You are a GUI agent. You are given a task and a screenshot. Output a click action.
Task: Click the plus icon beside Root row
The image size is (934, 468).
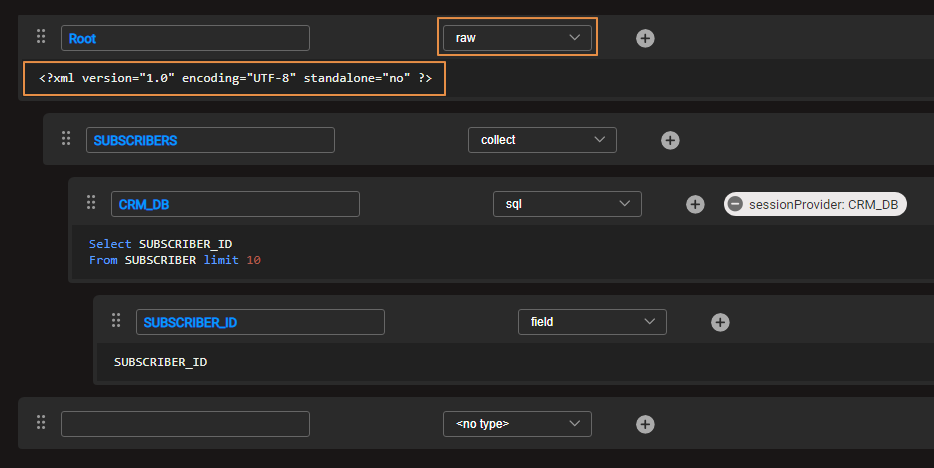(x=646, y=38)
